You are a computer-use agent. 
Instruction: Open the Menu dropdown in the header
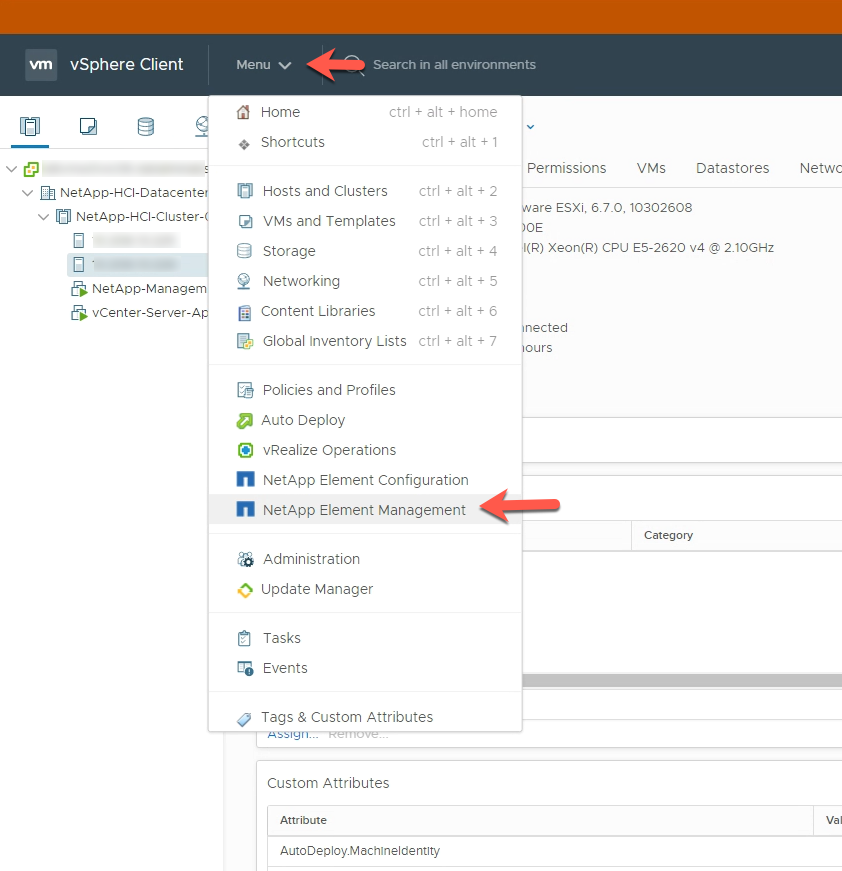click(264, 65)
